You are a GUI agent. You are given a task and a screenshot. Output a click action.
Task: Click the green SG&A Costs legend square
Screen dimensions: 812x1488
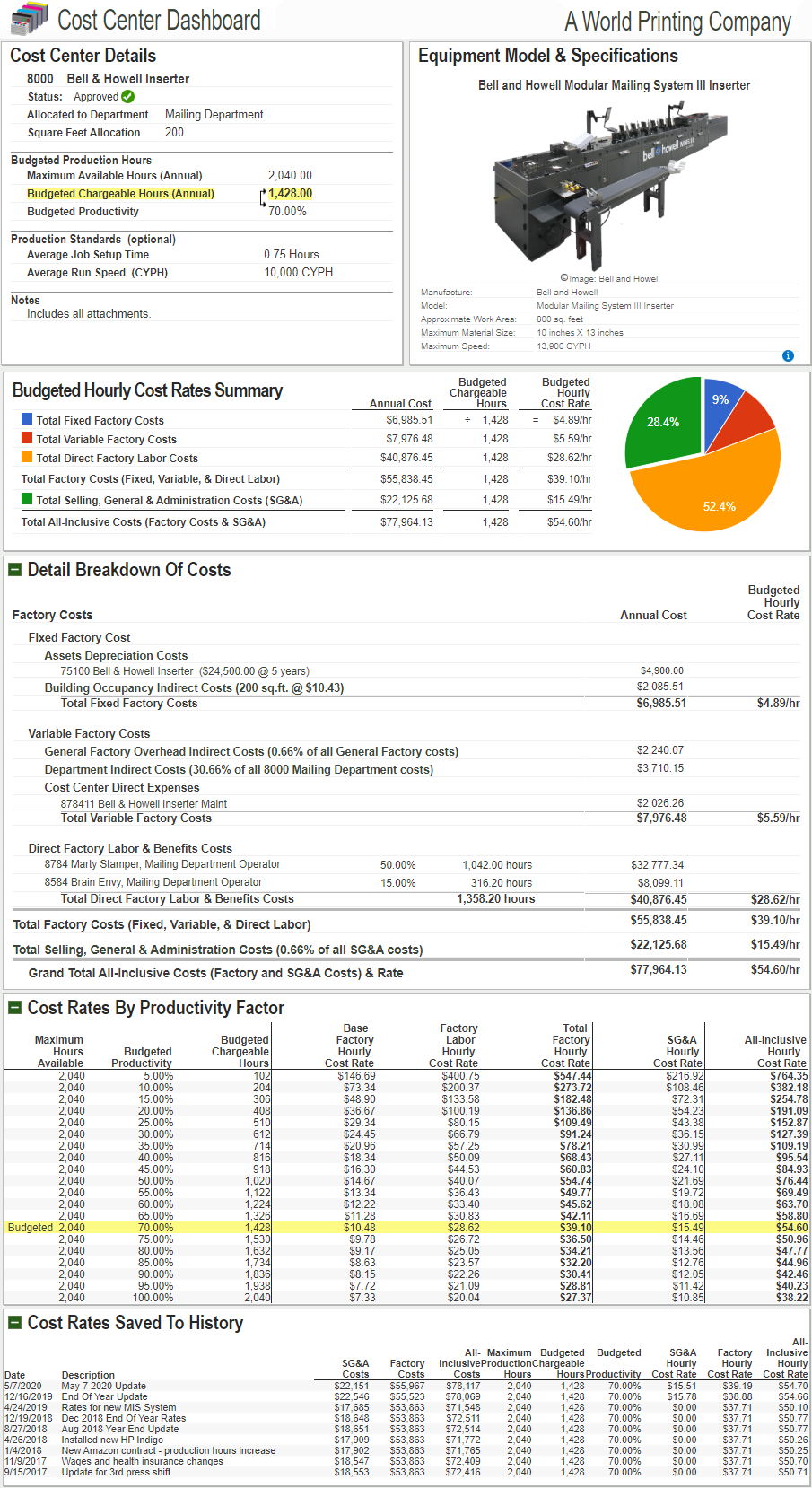27,499
